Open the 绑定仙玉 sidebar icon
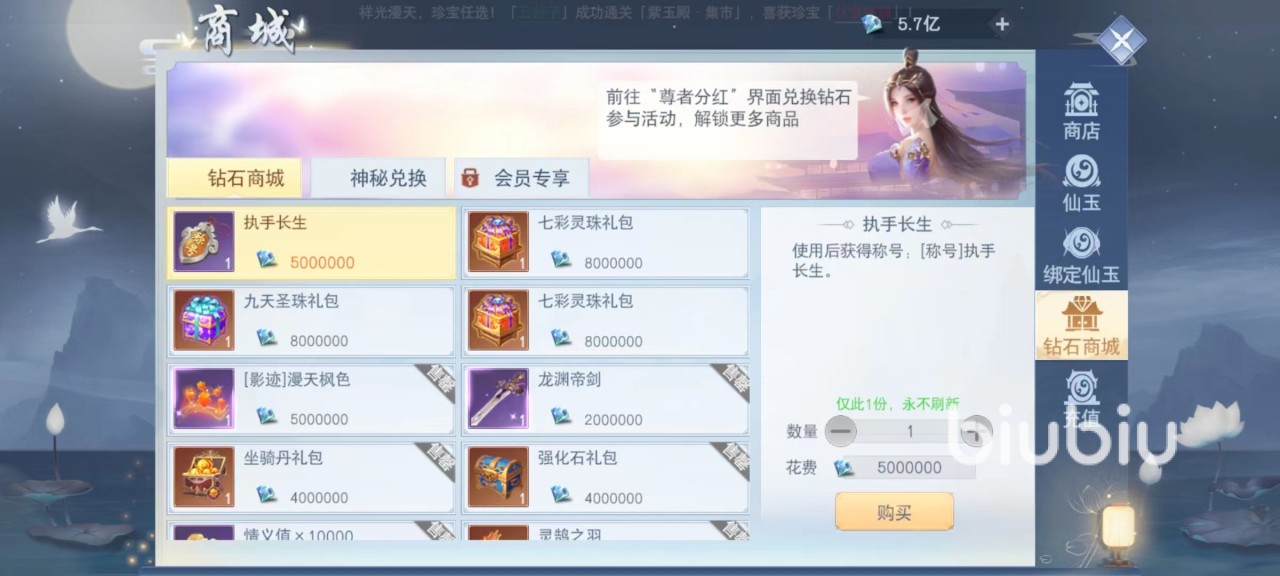Image resolution: width=1280 pixels, height=576 pixels. point(1081,257)
